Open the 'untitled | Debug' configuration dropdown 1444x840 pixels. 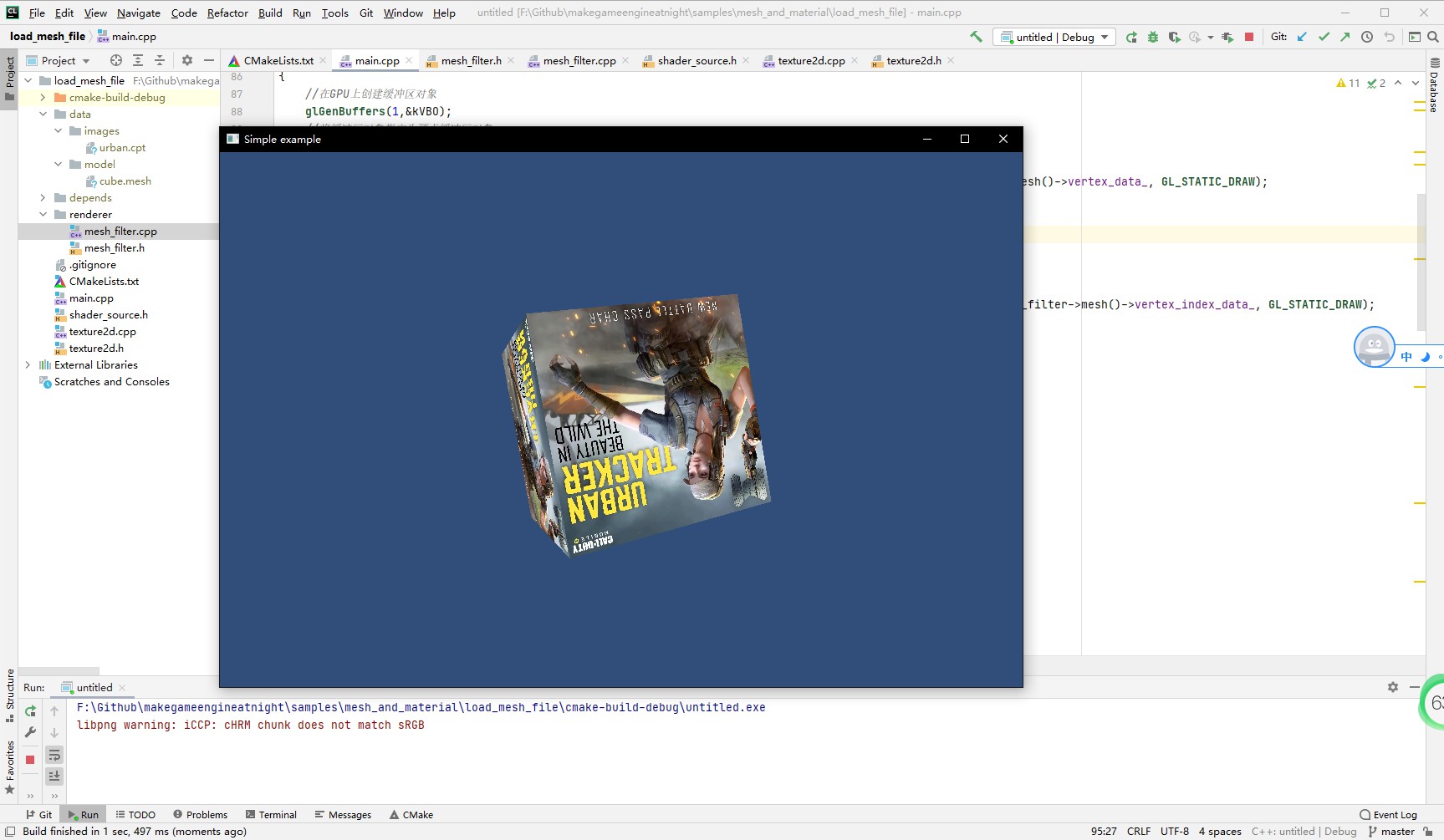coord(1054,37)
